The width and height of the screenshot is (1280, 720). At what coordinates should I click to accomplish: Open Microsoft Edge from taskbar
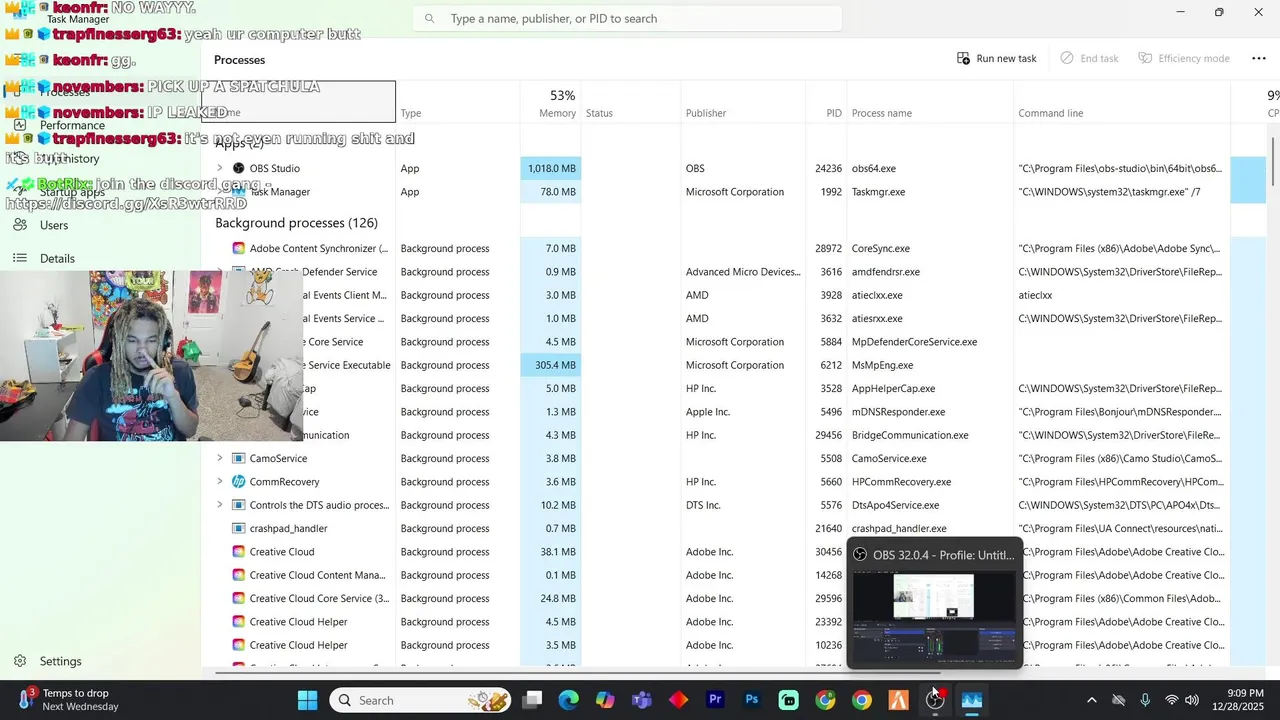pos(568,700)
